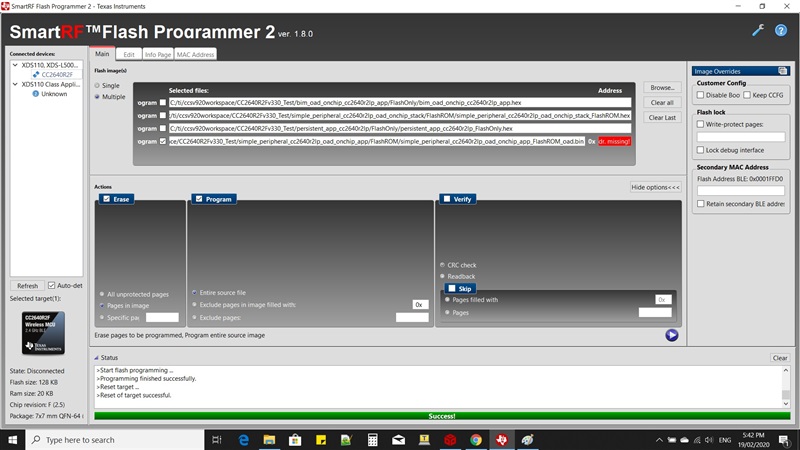Open Microsoft Store from the taskbar

pos(295,440)
